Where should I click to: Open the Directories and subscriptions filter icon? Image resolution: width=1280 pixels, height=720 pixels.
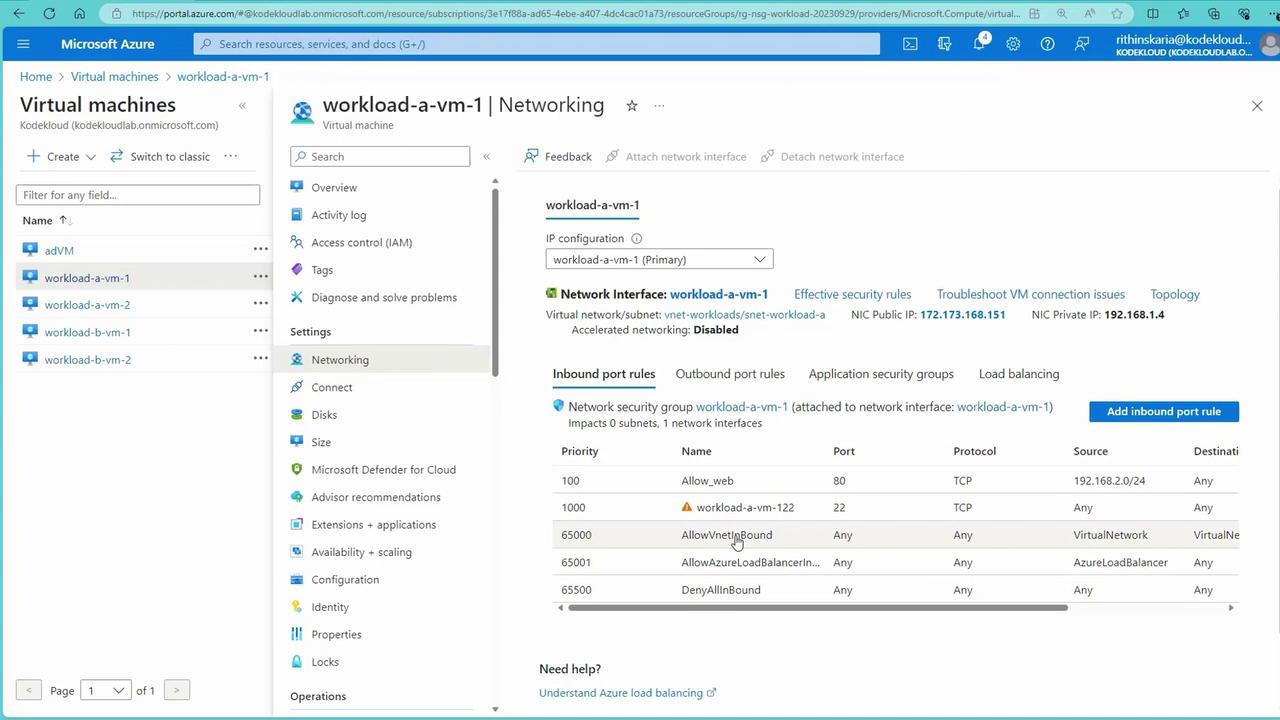pos(945,44)
